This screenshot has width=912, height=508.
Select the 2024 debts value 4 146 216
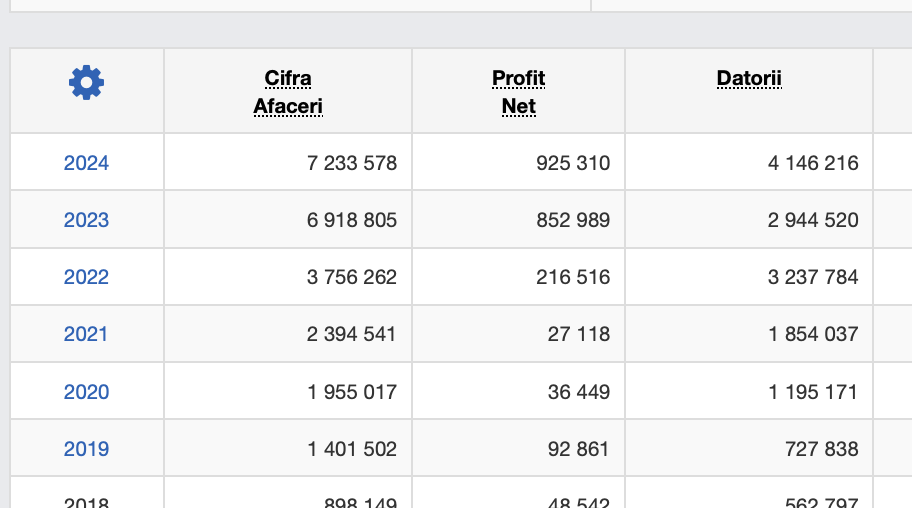(x=813, y=163)
